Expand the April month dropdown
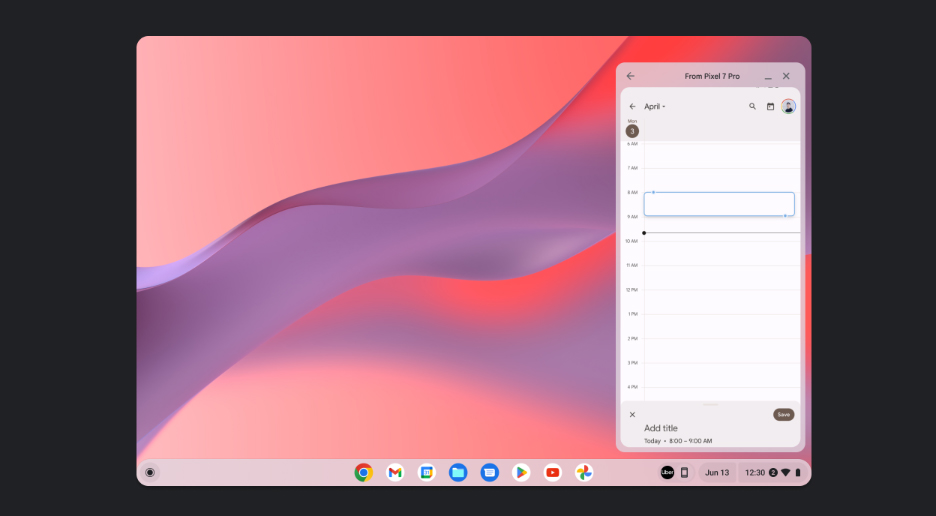The image size is (936, 516). 655,106
